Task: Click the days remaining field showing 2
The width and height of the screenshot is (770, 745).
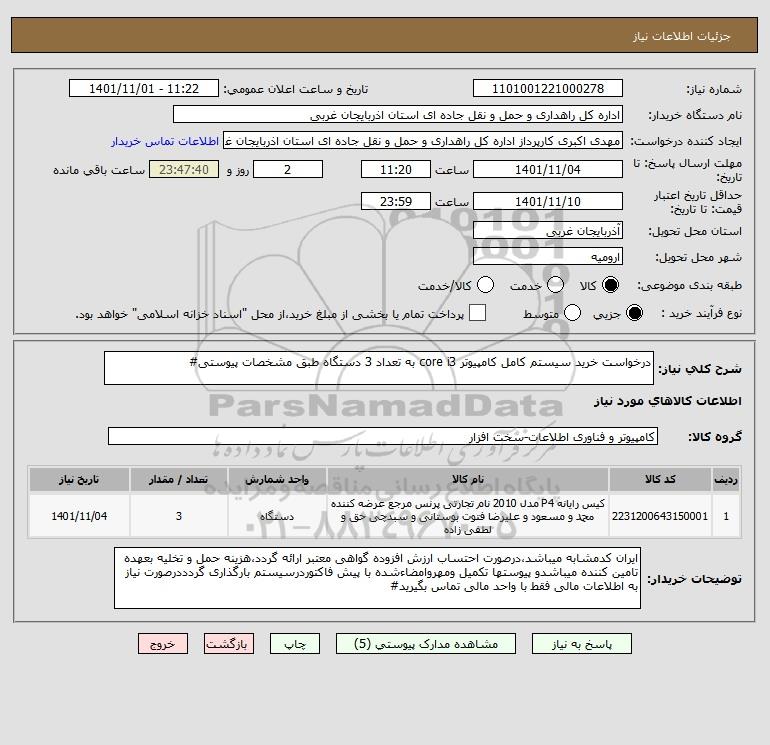Action: click(x=288, y=169)
